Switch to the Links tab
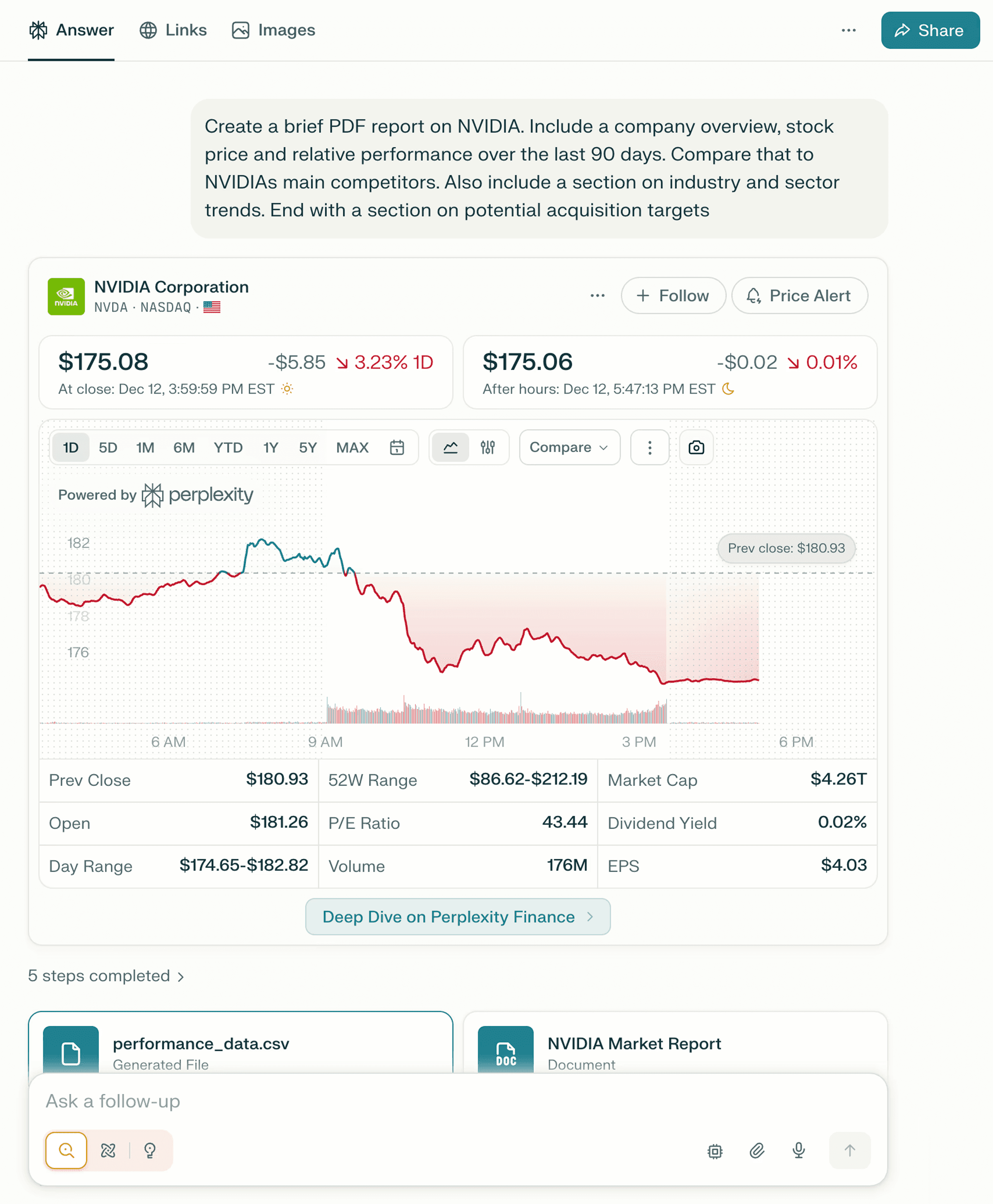 [173, 30]
